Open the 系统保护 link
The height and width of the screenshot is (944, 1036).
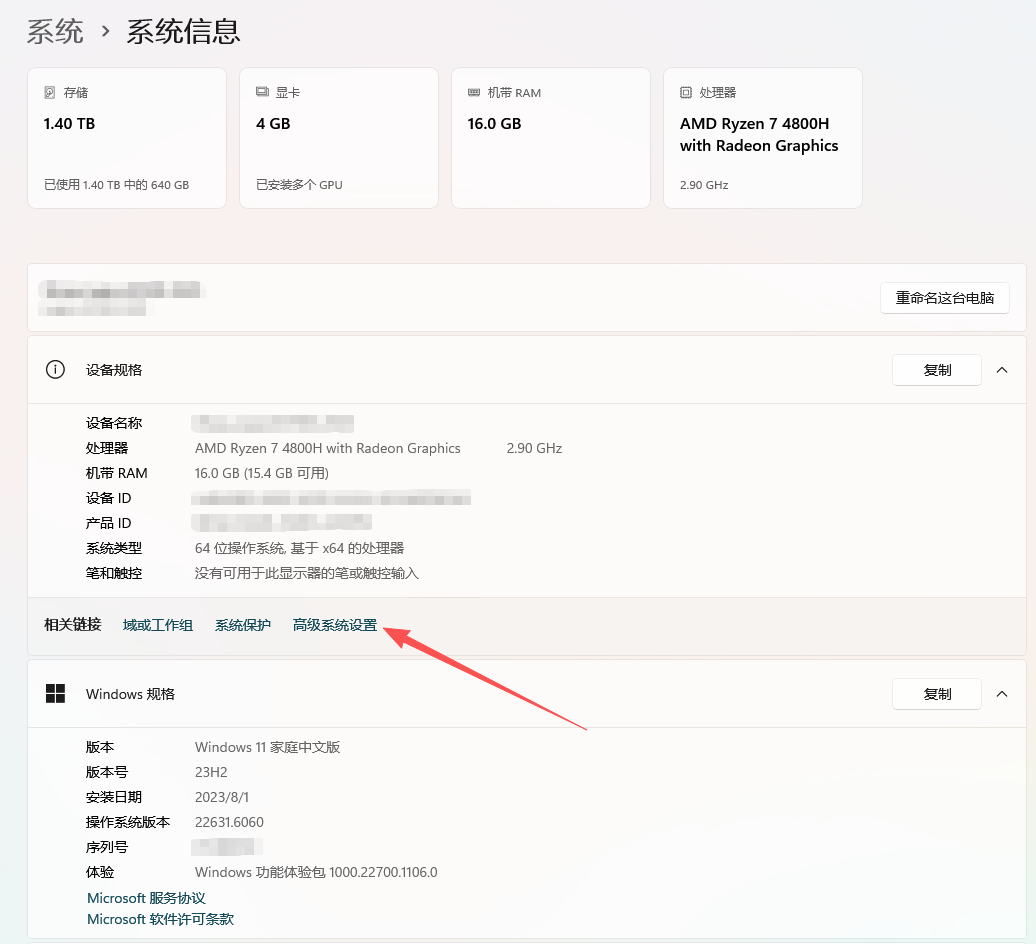242,624
